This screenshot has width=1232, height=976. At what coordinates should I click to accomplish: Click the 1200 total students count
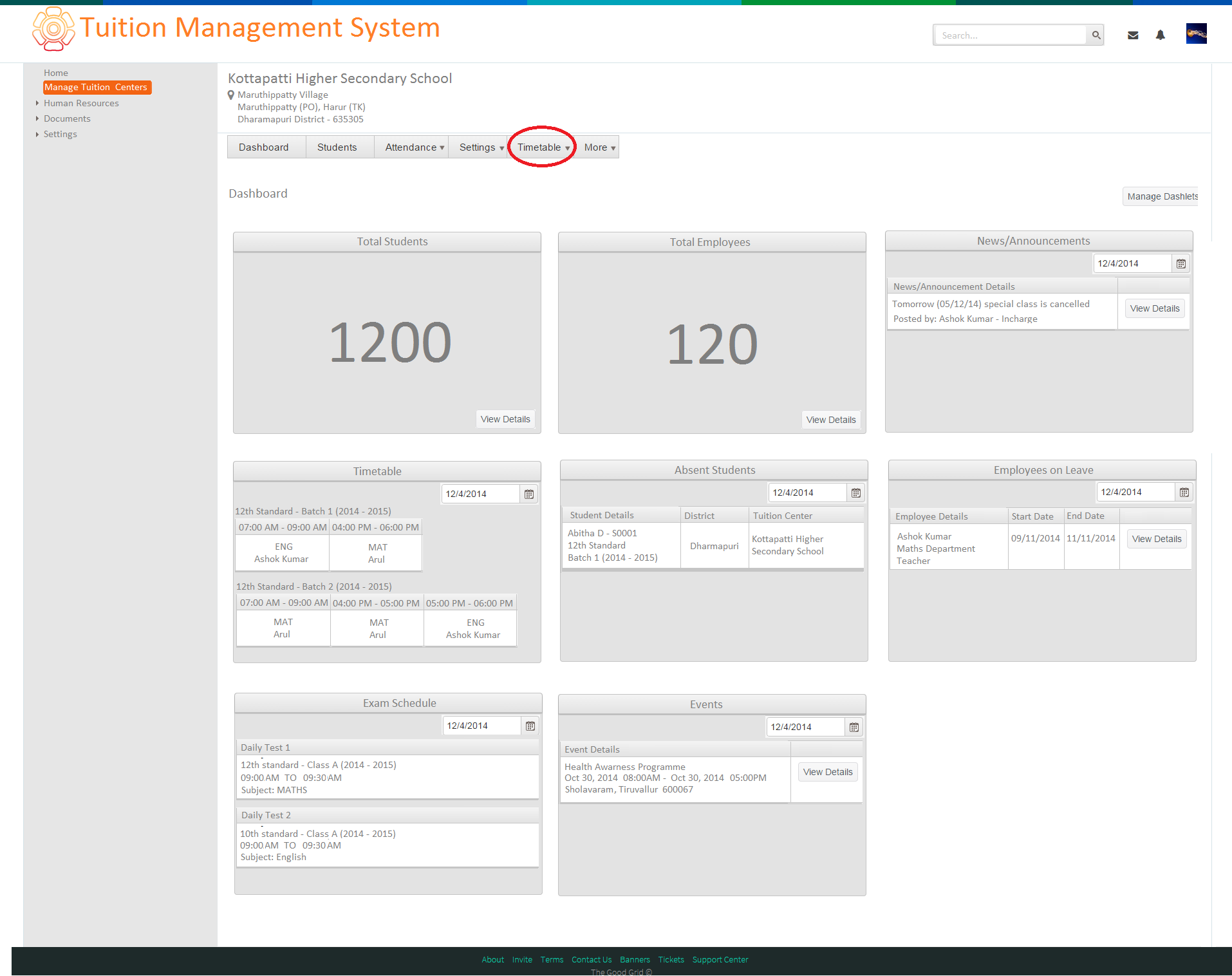[x=390, y=343]
